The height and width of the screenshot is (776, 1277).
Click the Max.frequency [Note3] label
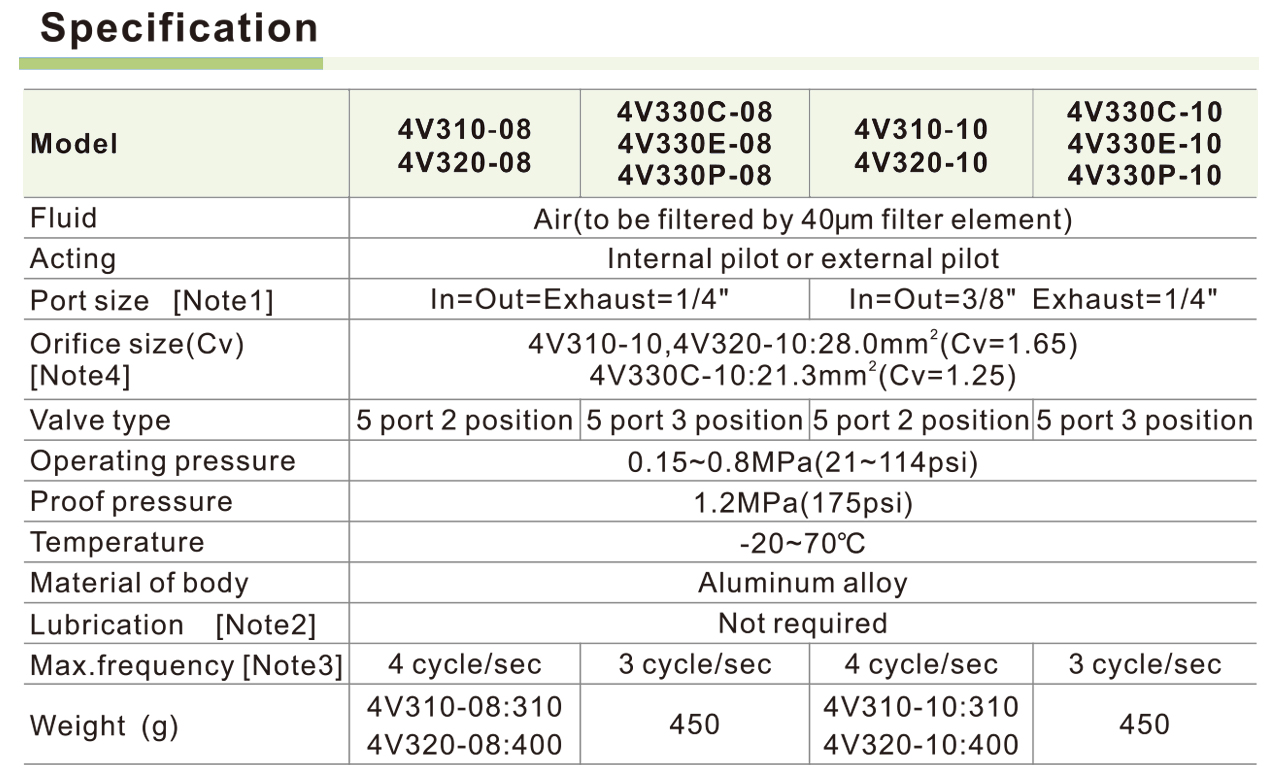186,665
